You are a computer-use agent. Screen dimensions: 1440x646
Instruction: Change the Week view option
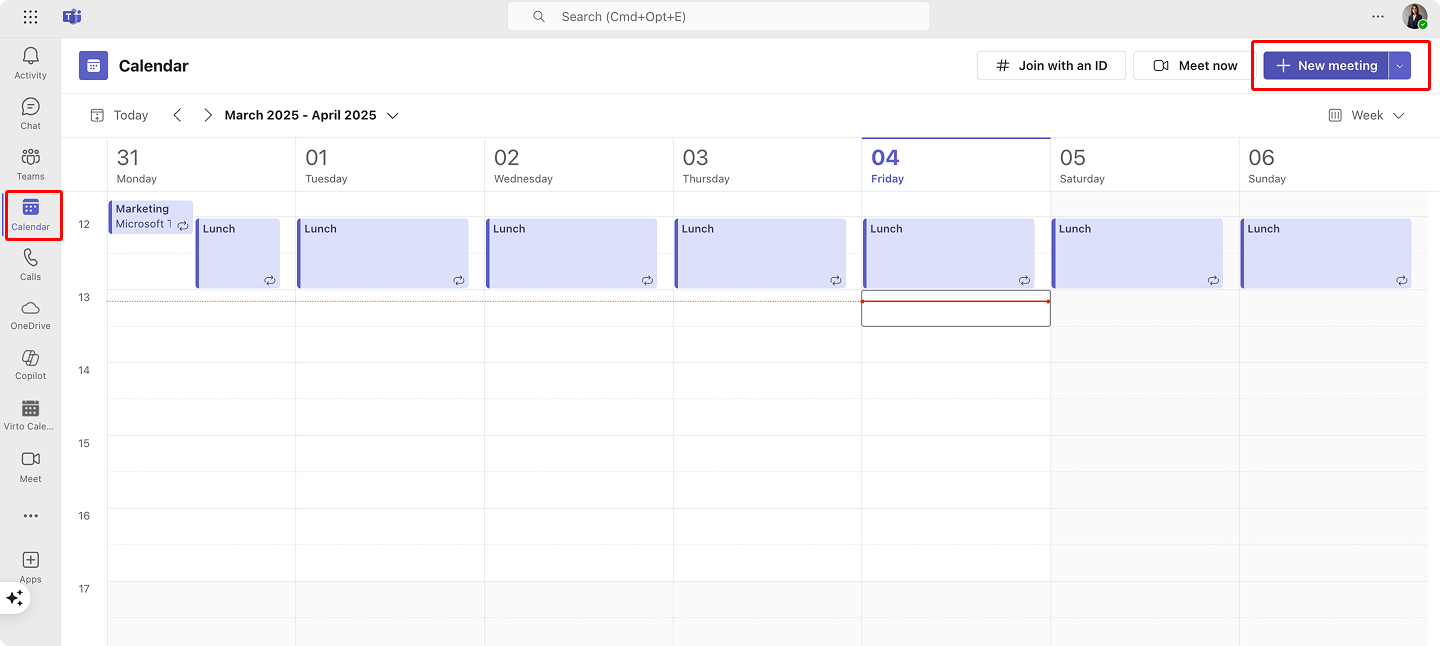(x=1366, y=115)
